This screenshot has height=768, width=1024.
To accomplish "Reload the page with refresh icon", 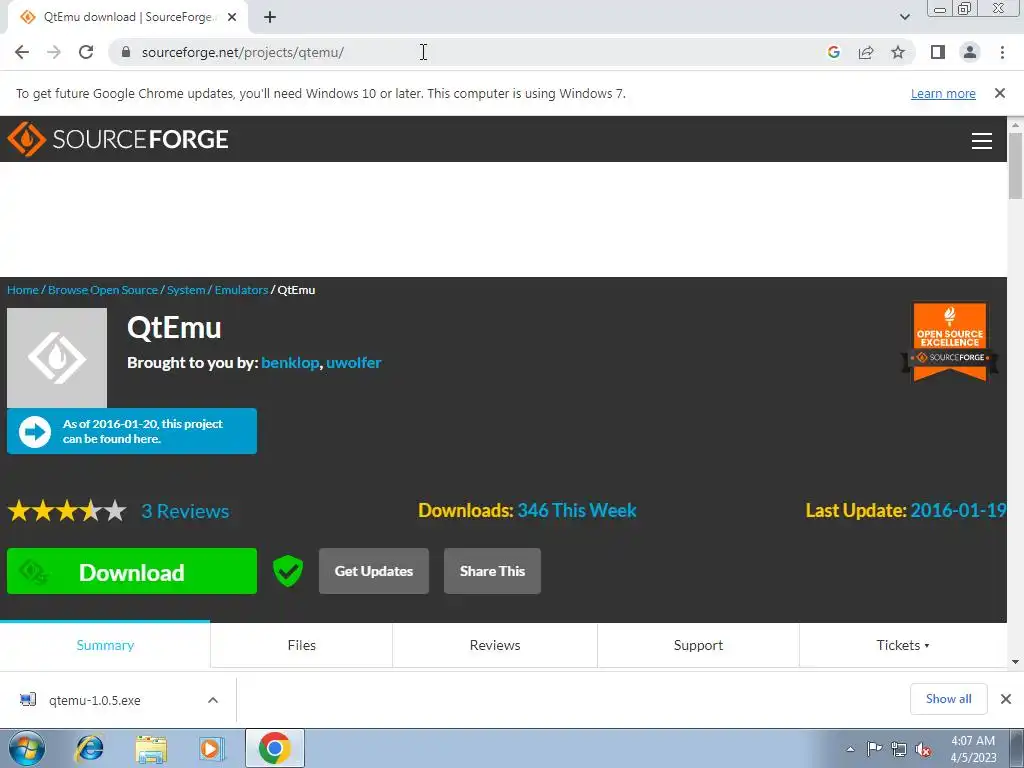I will pyautogui.click(x=86, y=52).
